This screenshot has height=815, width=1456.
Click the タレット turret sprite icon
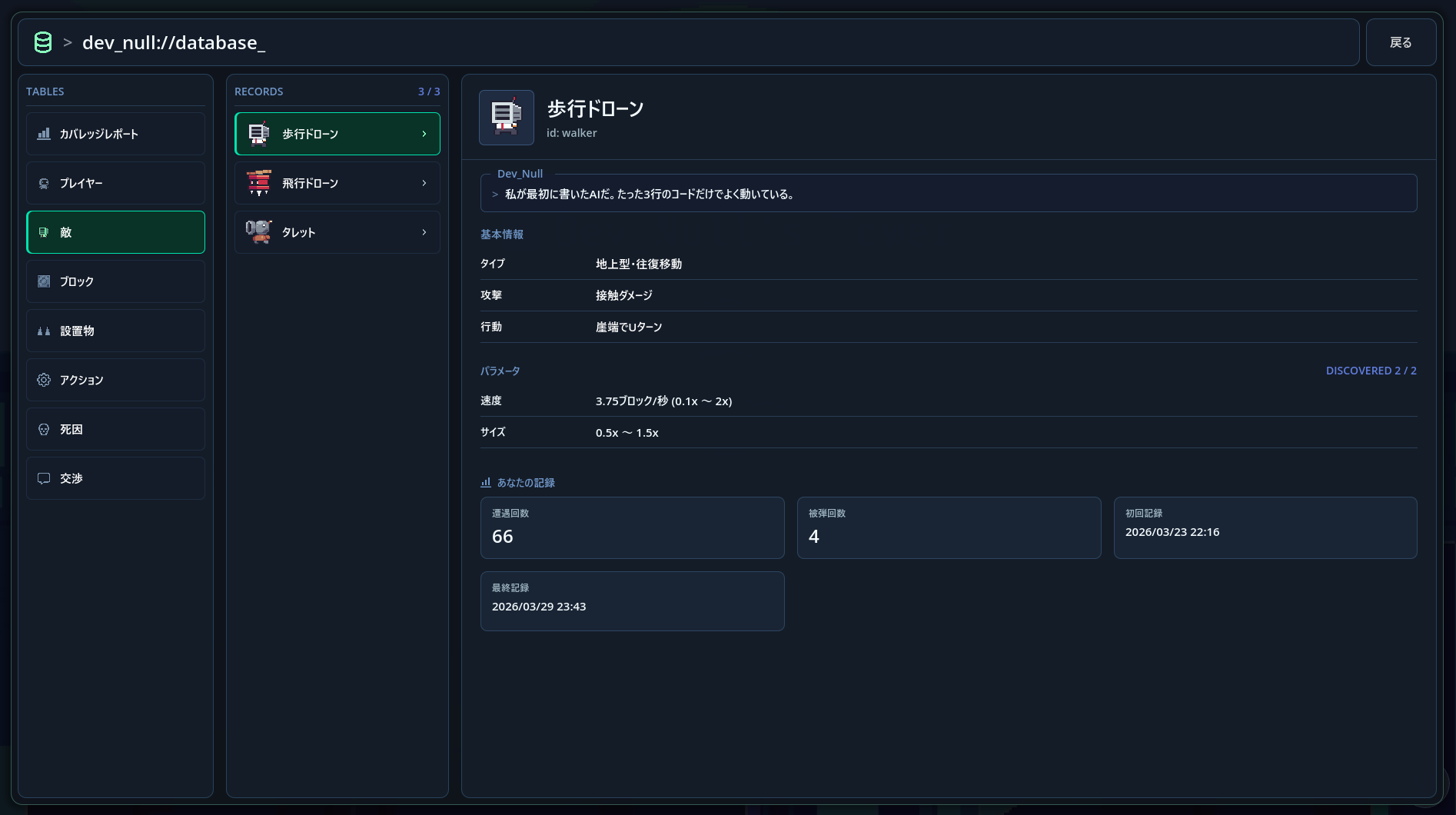tap(259, 232)
